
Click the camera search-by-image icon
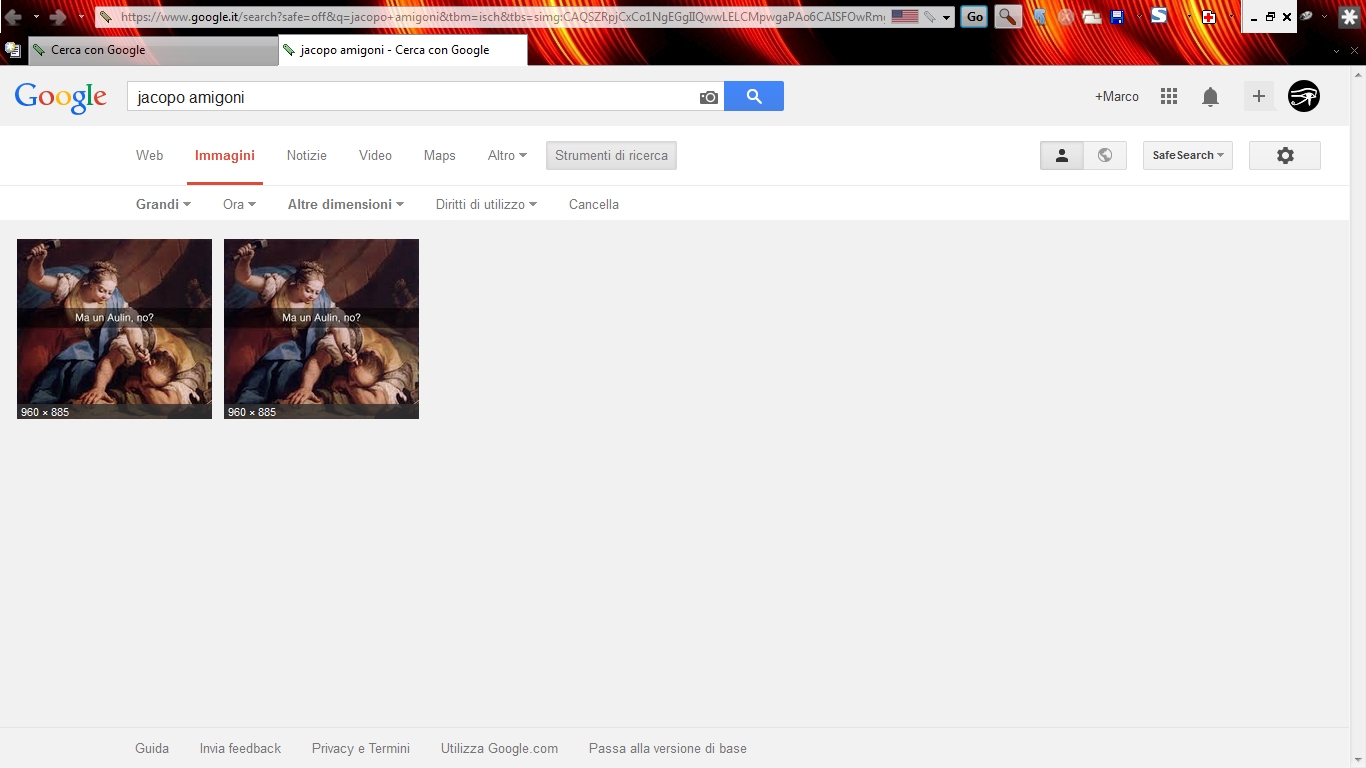coord(709,97)
